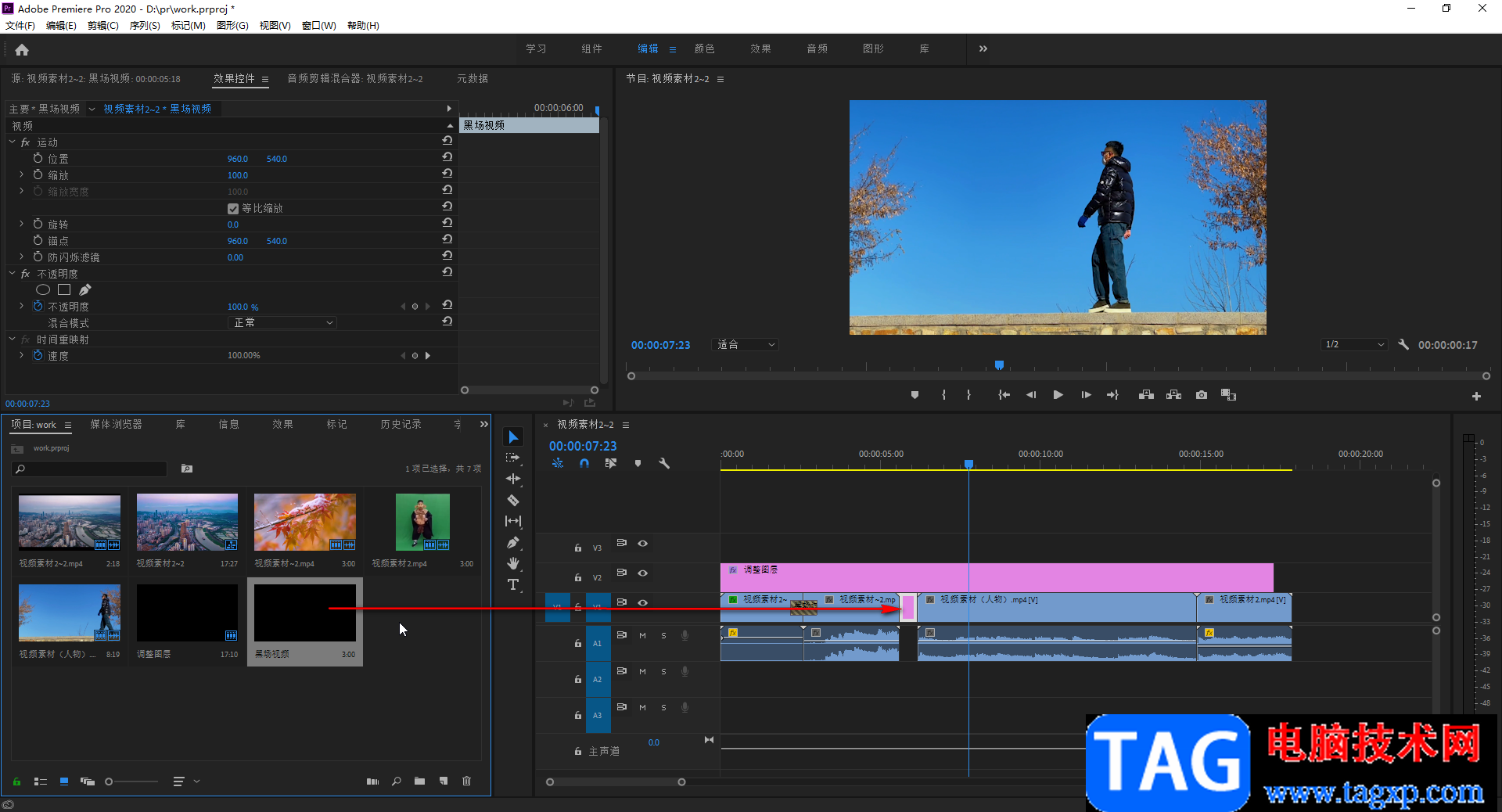The width and height of the screenshot is (1502, 812).
Task: Expand the Rotation parameter
Action: tap(21, 224)
